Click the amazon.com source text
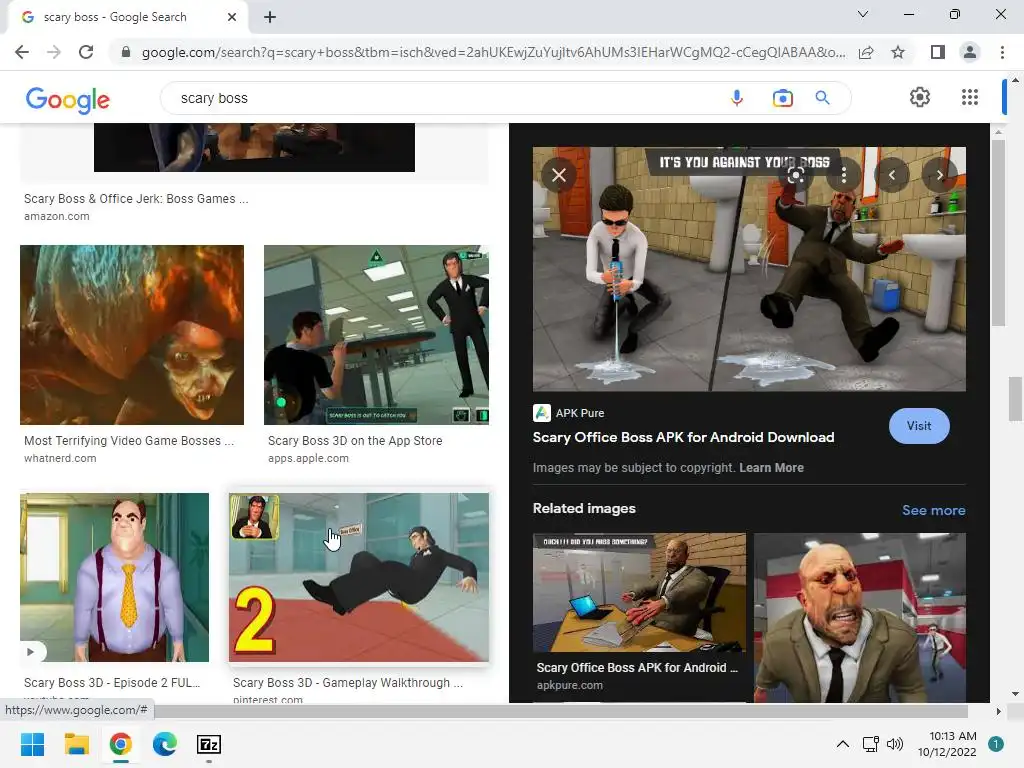The image size is (1024, 768). tap(57, 216)
